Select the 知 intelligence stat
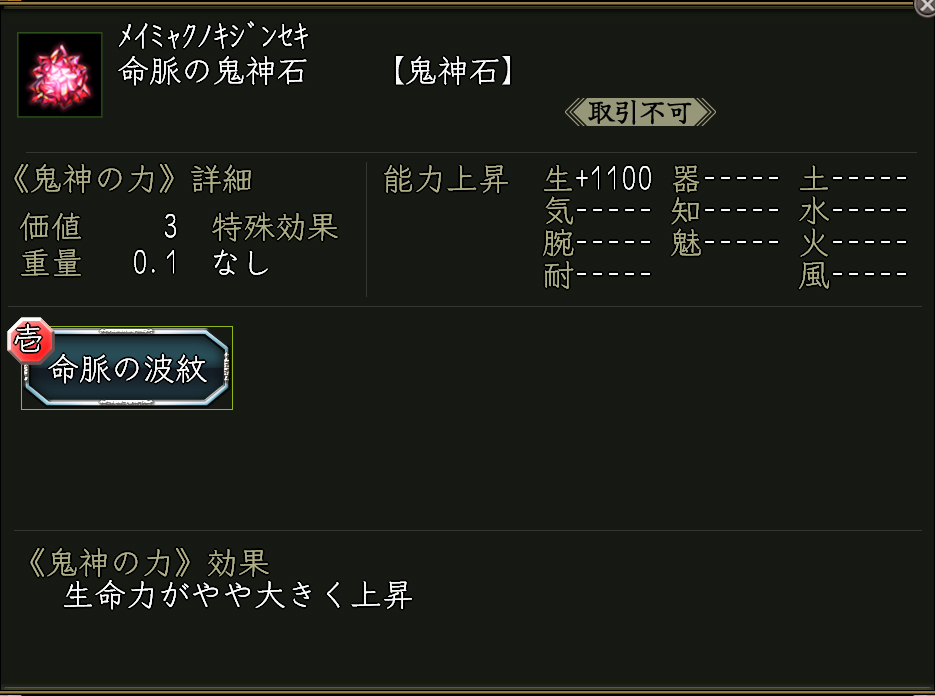The height and width of the screenshot is (696, 935). [x=727, y=212]
